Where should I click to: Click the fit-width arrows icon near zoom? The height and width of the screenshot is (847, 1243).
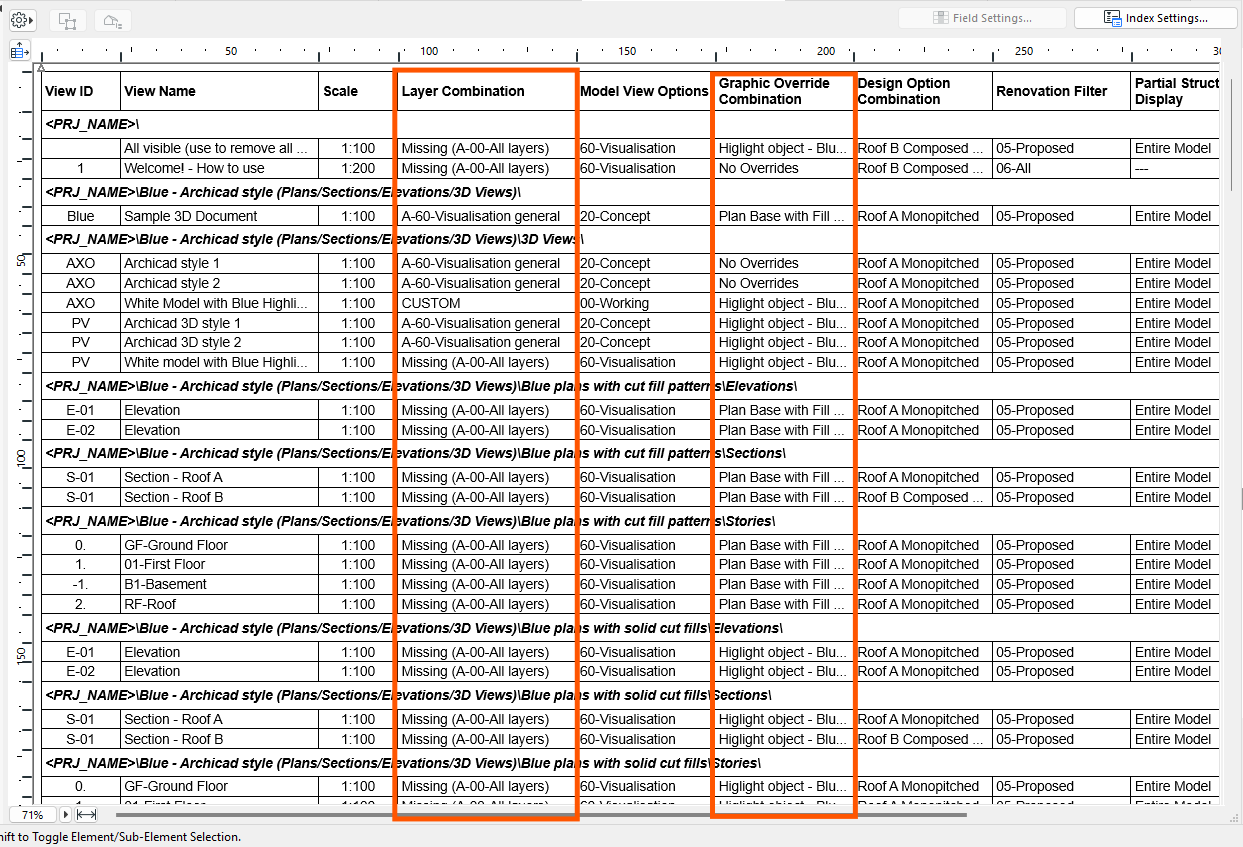point(87,815)
